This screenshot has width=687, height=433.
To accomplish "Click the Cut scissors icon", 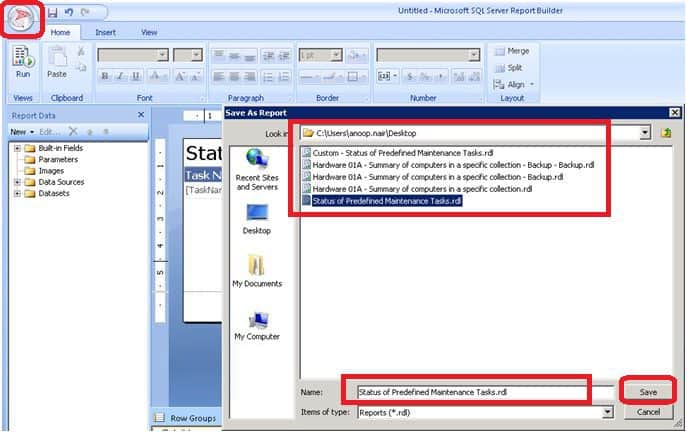I will click(x=81, y=51).
